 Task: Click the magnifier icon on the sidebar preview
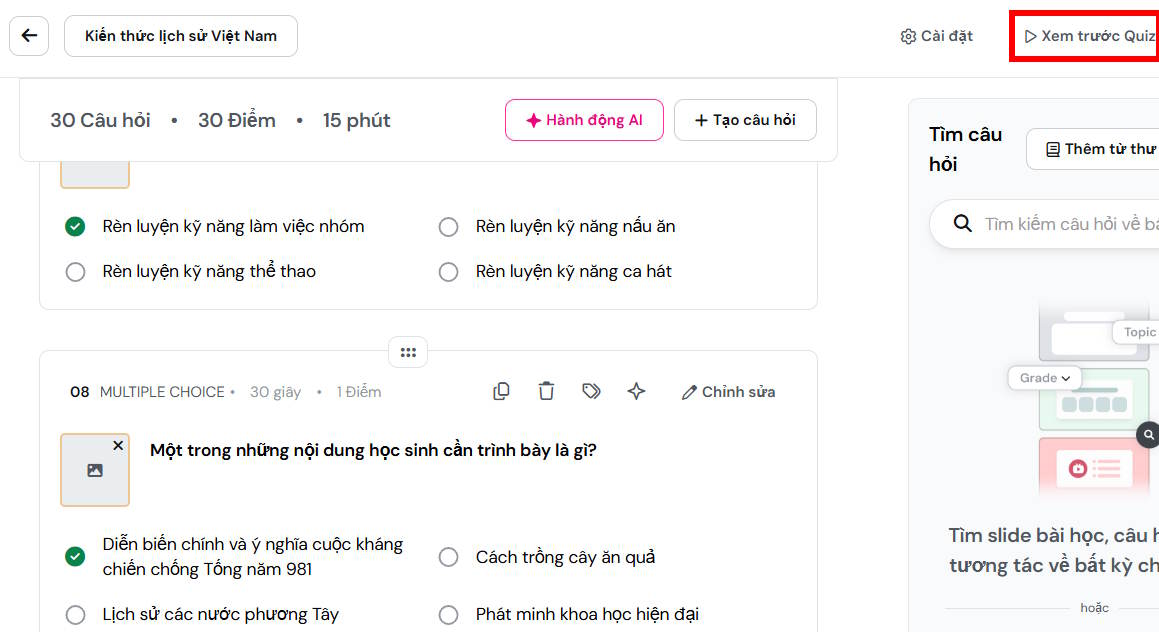pos(1147,435)
